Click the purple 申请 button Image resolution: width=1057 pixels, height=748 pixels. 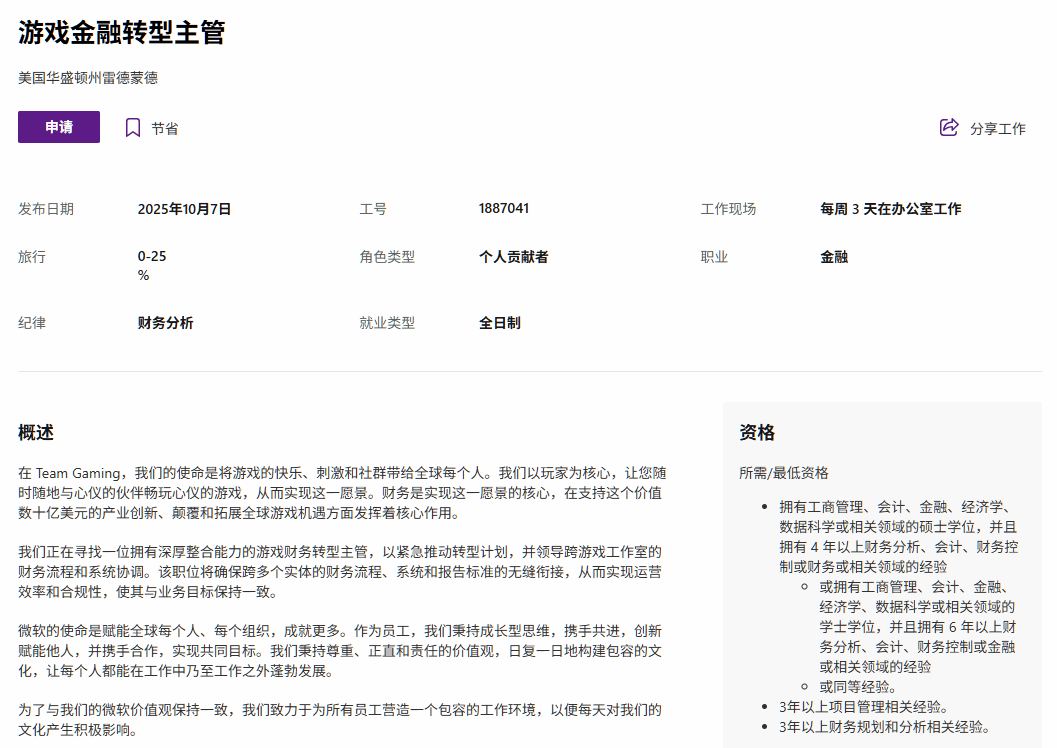59,127
